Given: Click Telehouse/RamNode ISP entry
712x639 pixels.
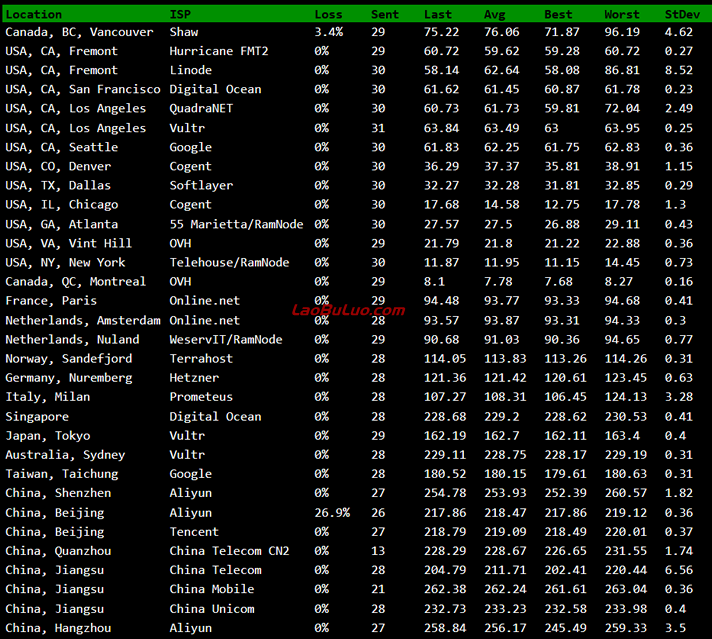Looking at the screenshot, I should click(x=229, y=263).
